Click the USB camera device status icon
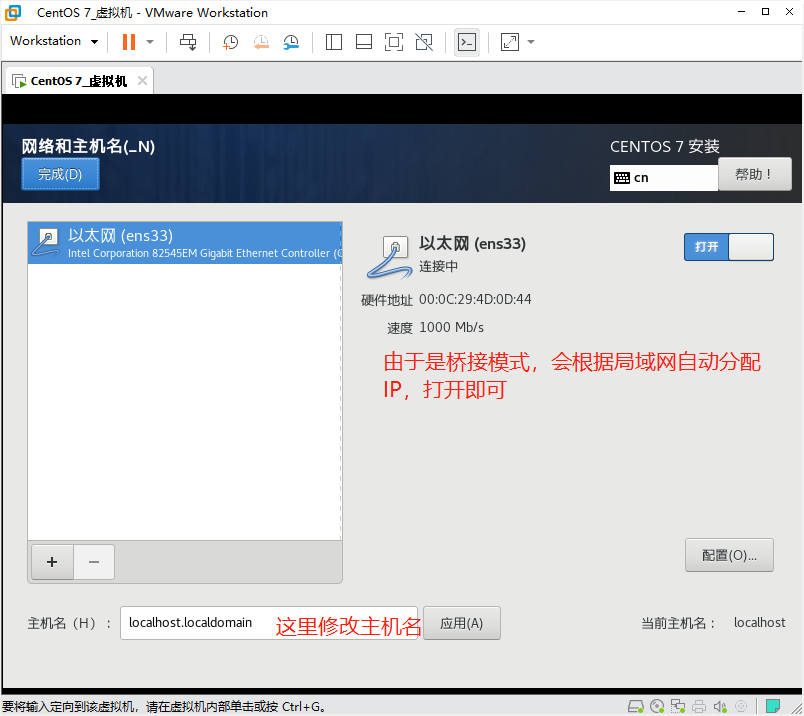The height and width of the screenshot is (716, 804). (x=741, y=707)
